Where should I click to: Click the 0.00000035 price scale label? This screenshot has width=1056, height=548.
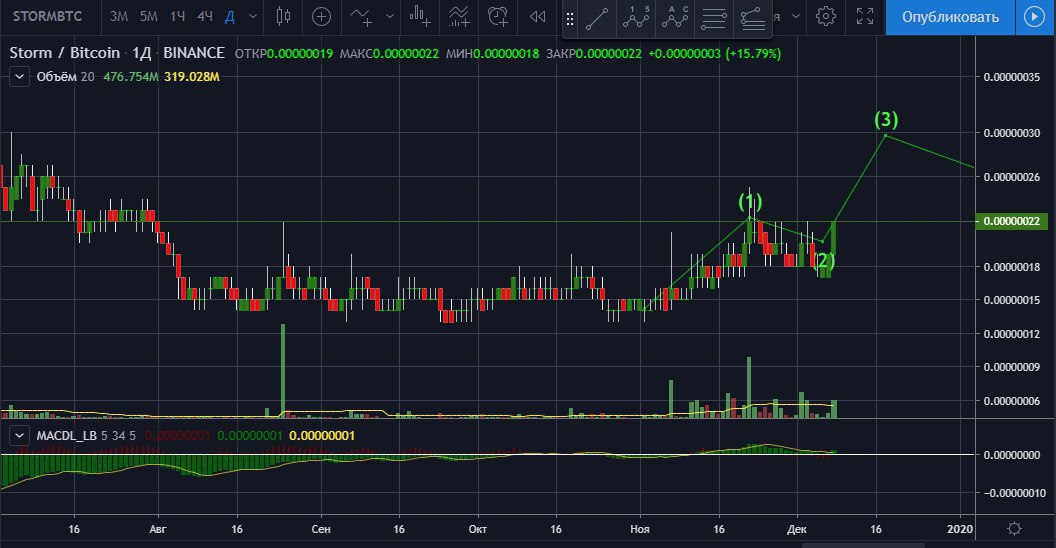pos(1012,77)
